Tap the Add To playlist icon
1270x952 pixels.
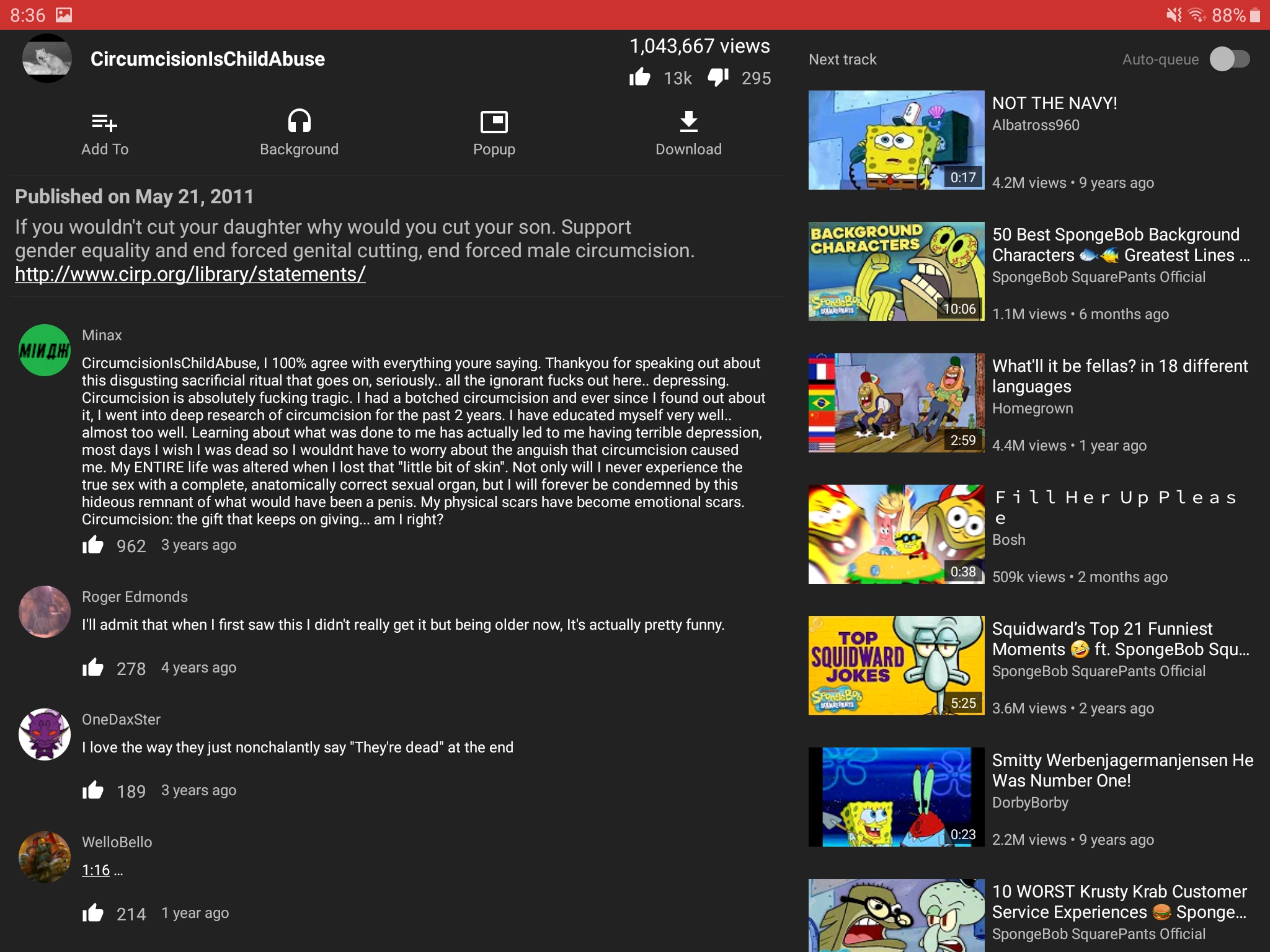coord(105,122)
